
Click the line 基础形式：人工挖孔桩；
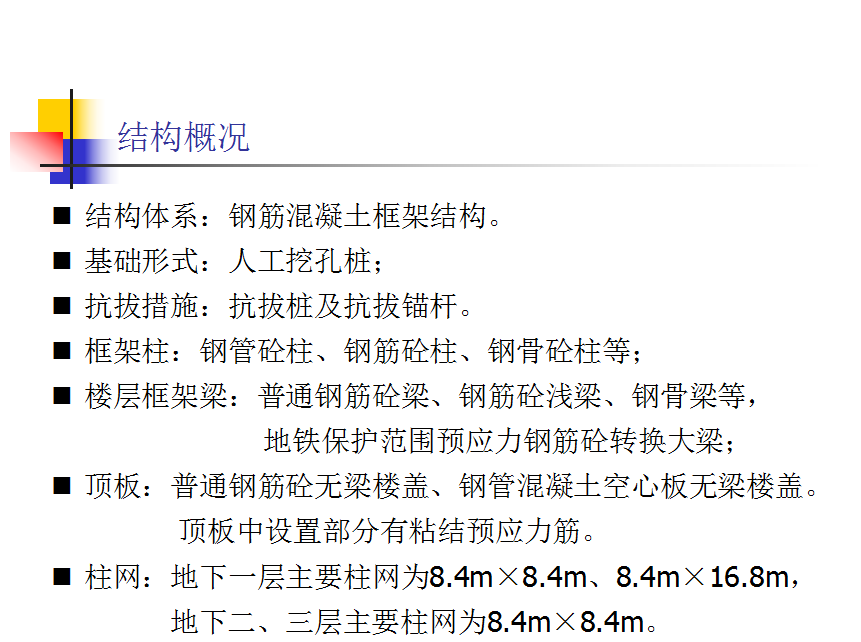click(233, 261)
